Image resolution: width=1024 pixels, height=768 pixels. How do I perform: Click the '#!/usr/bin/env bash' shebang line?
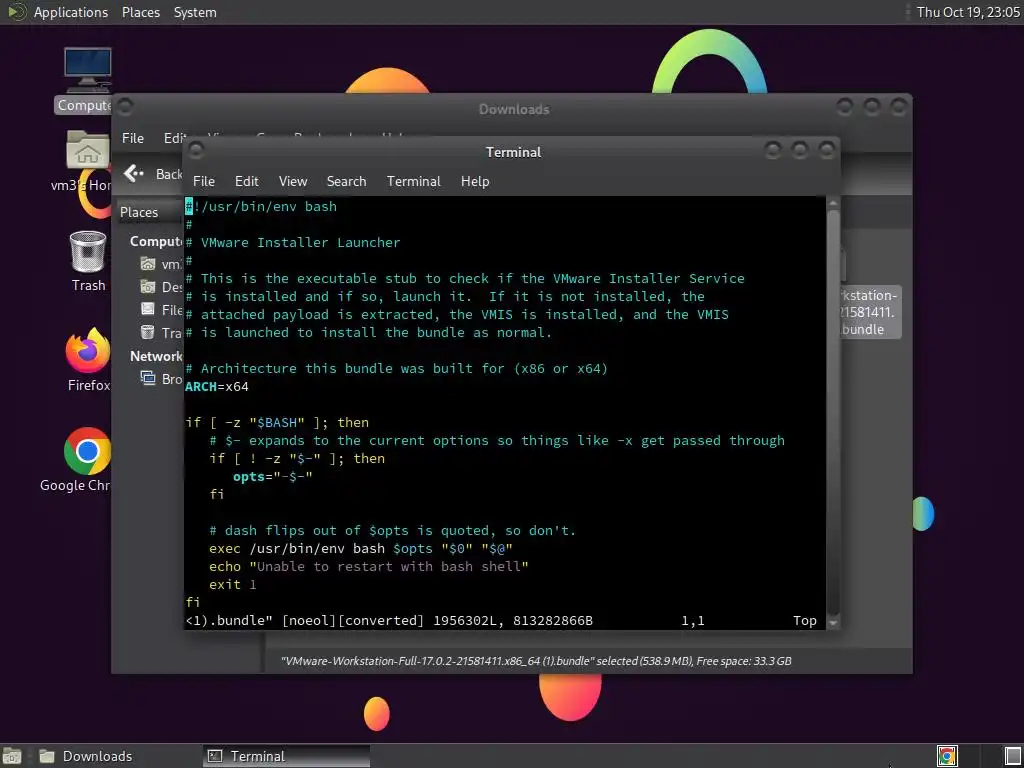pos(261,206)
